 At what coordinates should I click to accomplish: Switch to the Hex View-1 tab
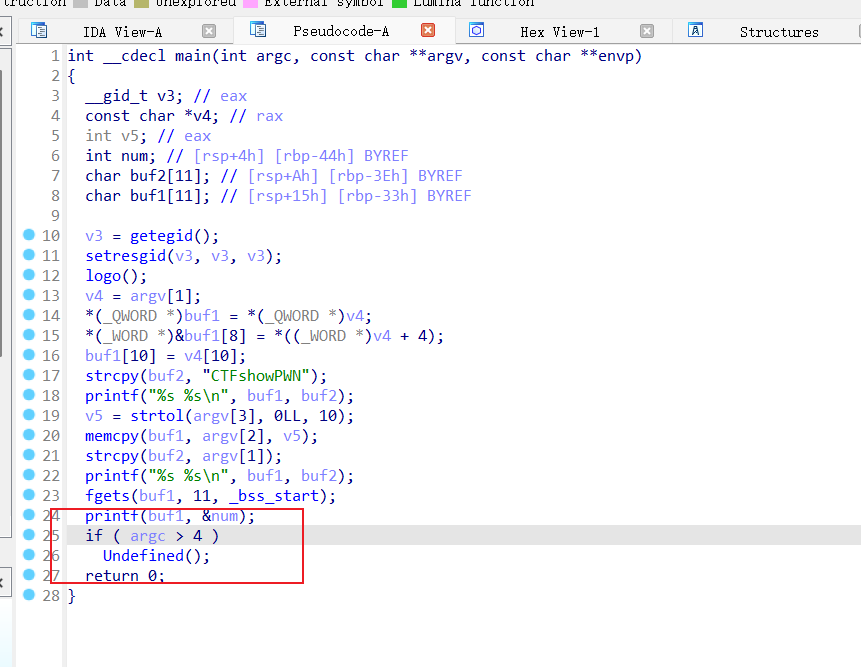click(x=560, y=32)
